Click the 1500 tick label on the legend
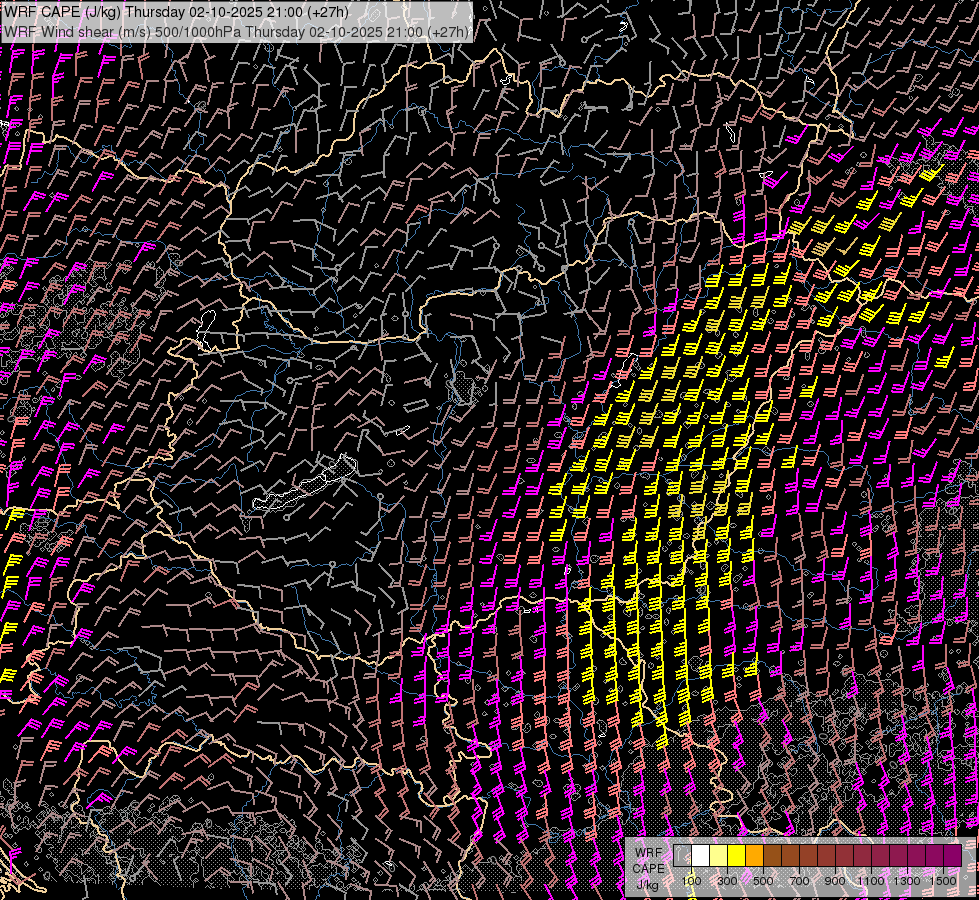 (942, 880)
